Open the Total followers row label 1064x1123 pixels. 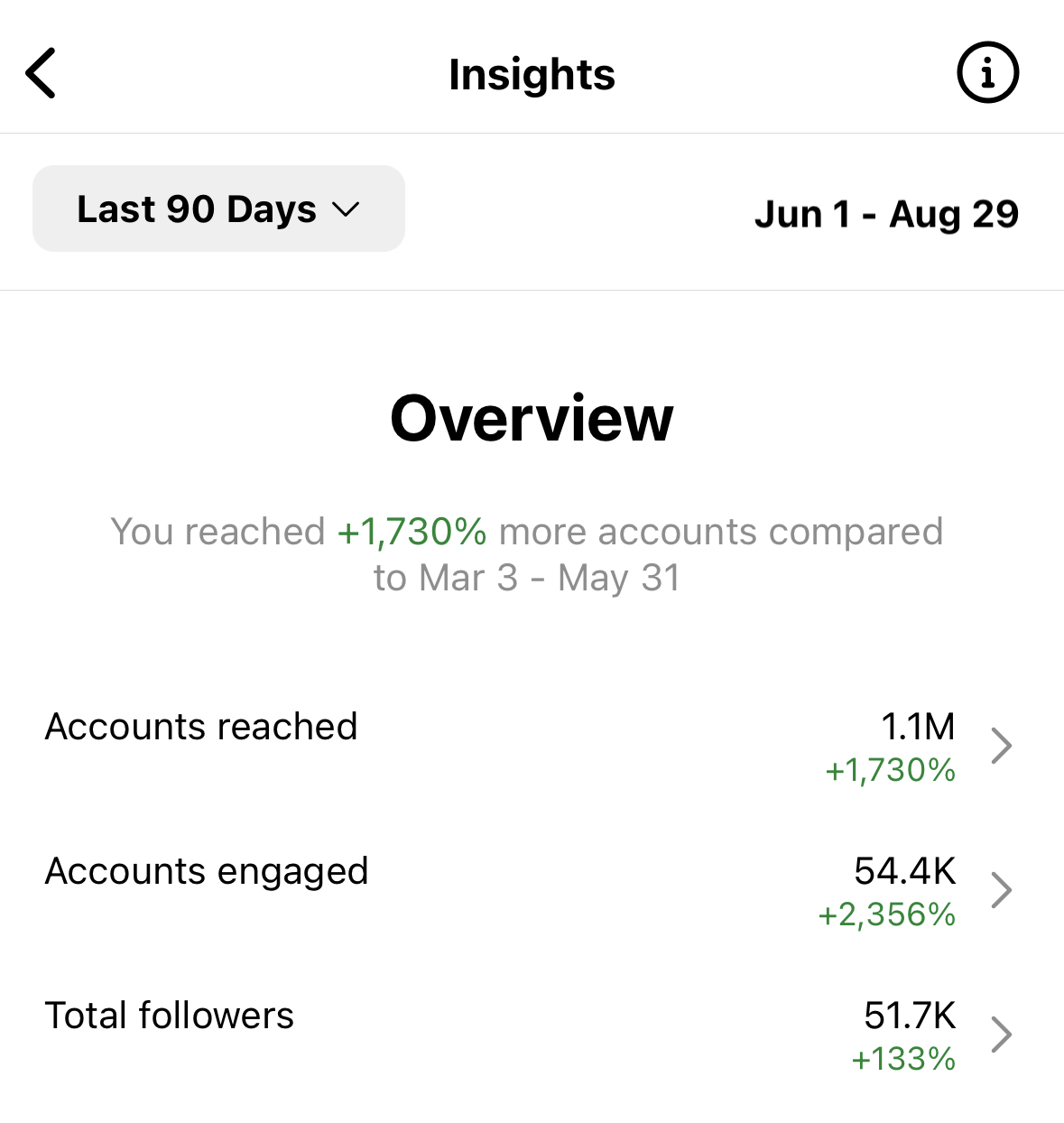pos(170,1016)
